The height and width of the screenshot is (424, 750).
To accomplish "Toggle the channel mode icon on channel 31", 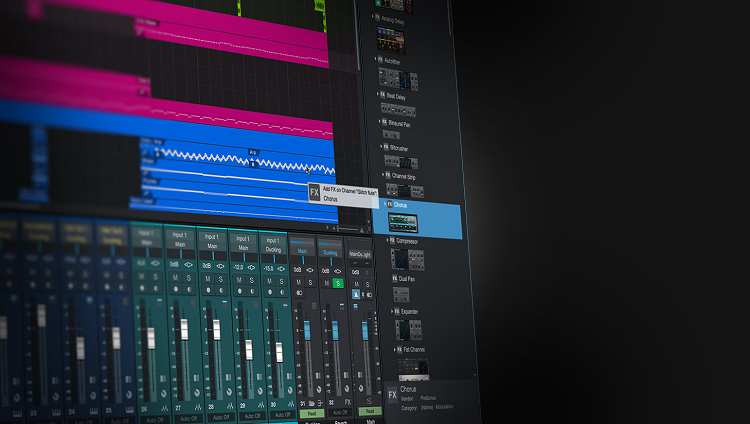I will [300, 292].
